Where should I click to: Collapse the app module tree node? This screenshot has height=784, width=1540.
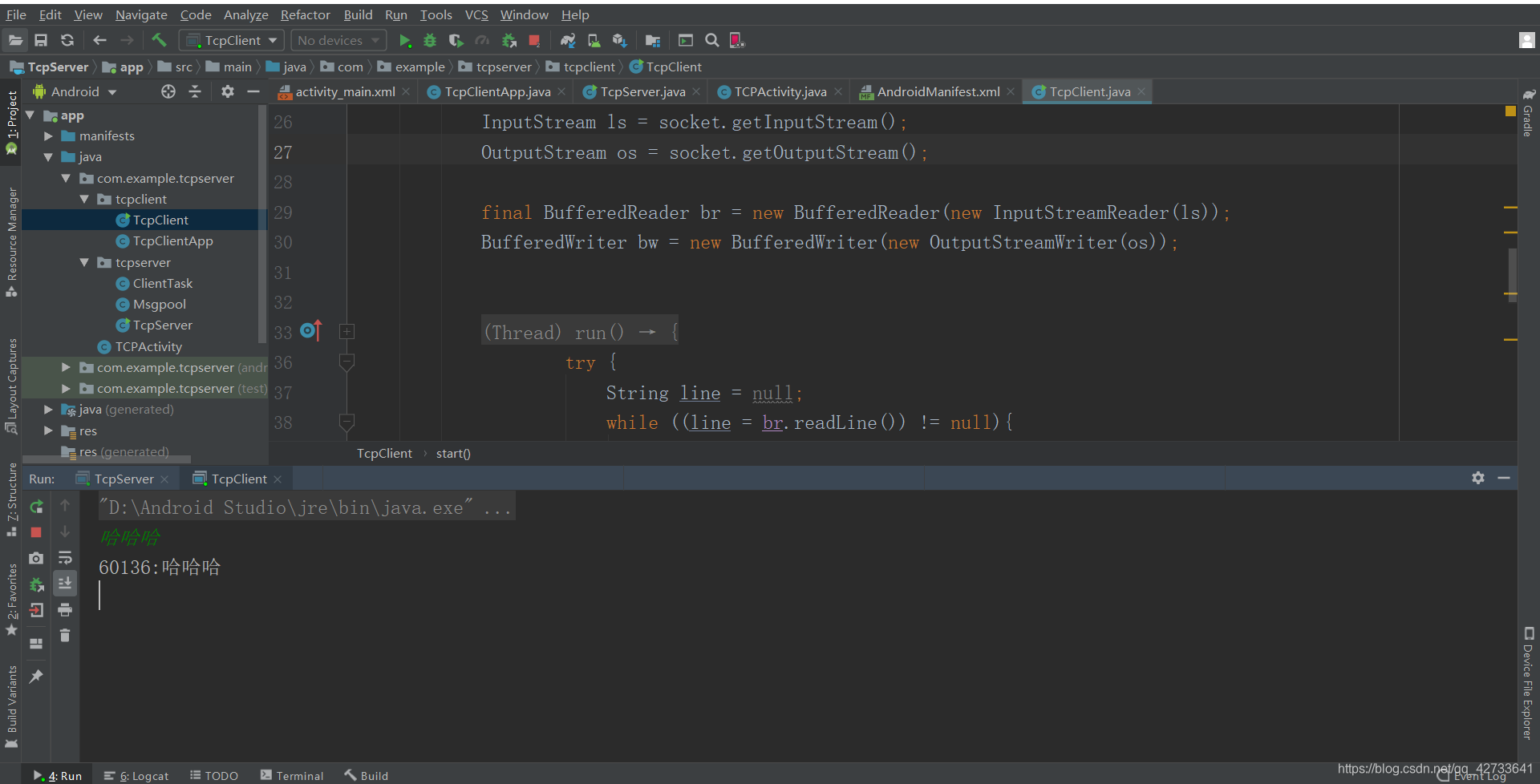pos(30,115)
